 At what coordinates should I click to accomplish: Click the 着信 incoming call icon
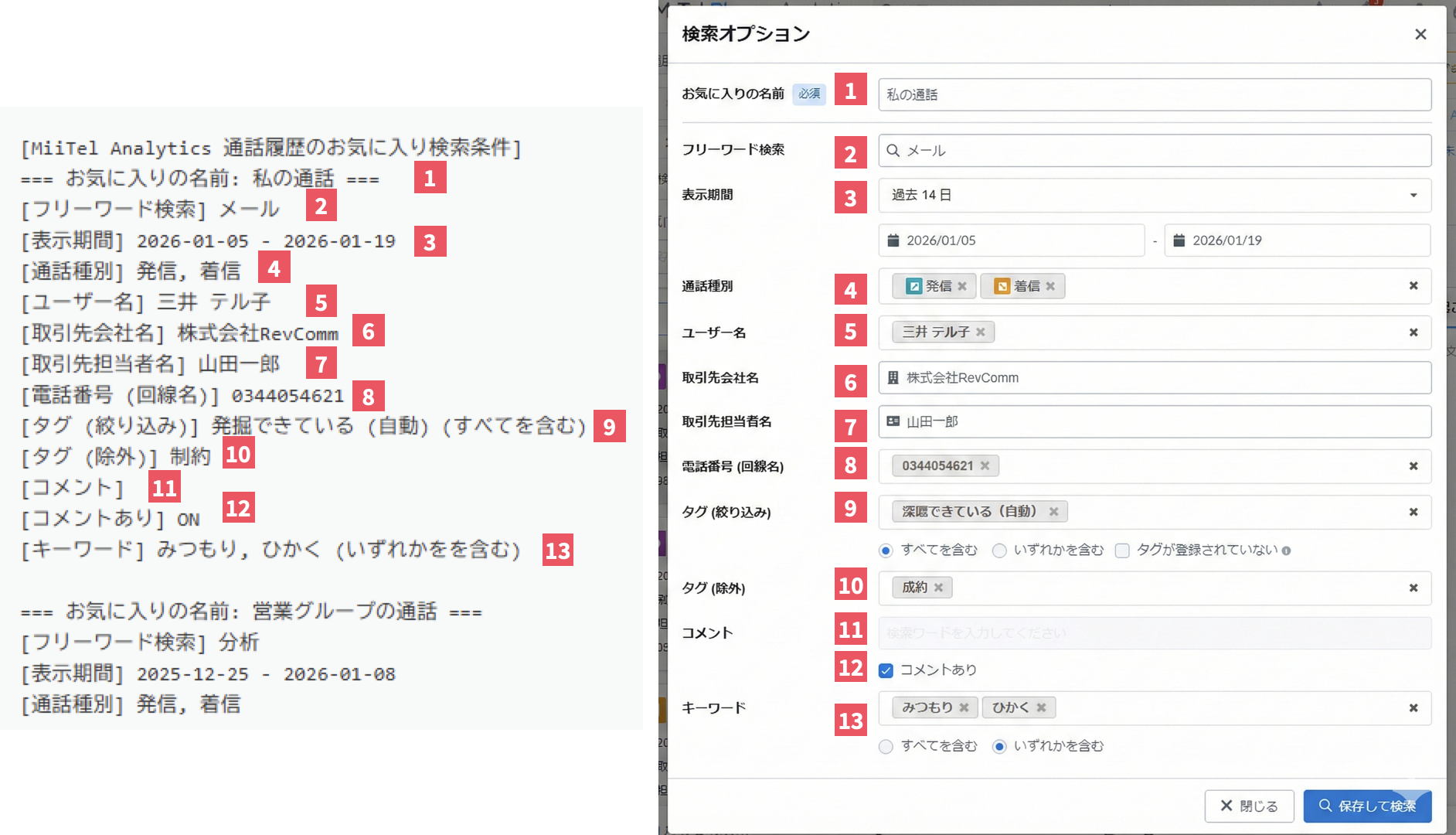tap(1002, 286)
